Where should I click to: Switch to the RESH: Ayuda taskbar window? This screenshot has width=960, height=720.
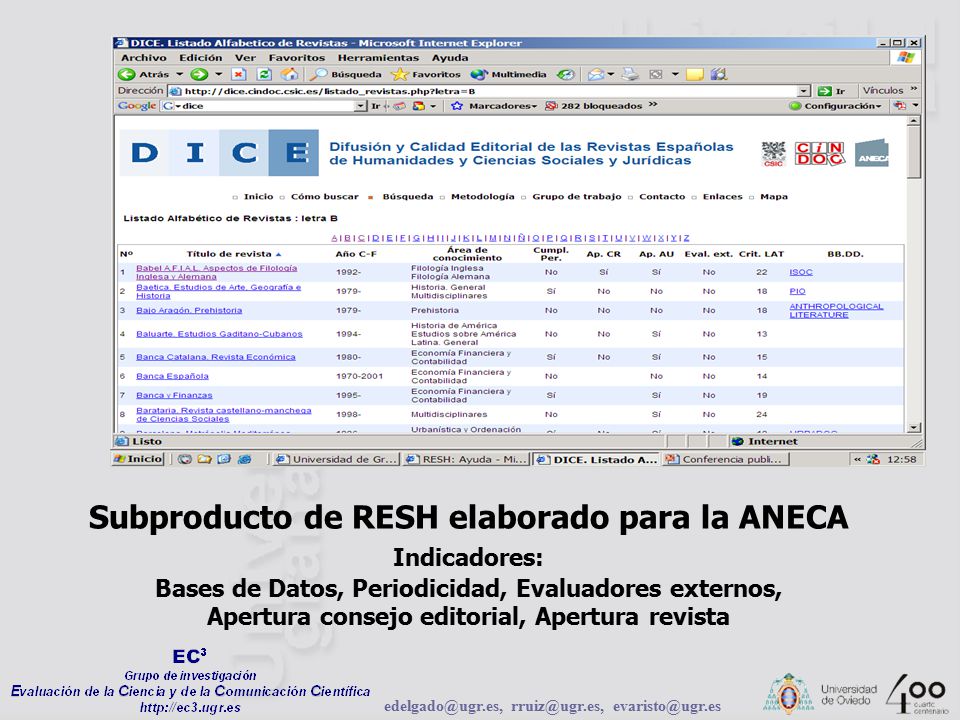[x=467, y=459]
